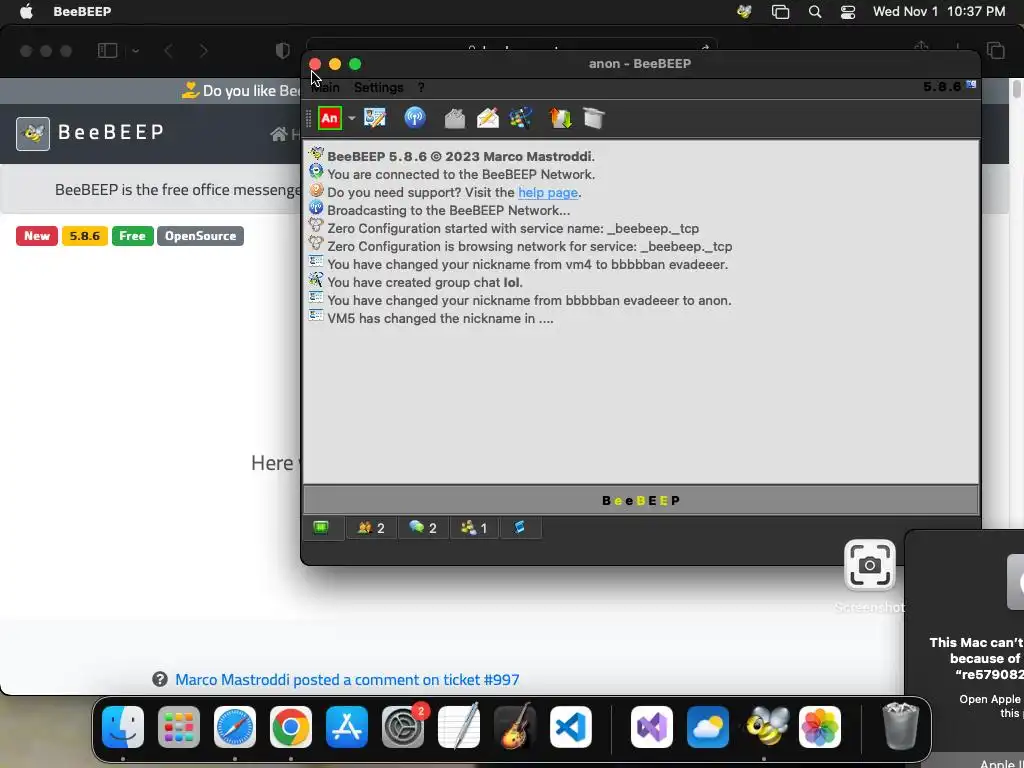Open Launchpad from the Dock
The image size is (1024, 768).
[x=178, y=727]
